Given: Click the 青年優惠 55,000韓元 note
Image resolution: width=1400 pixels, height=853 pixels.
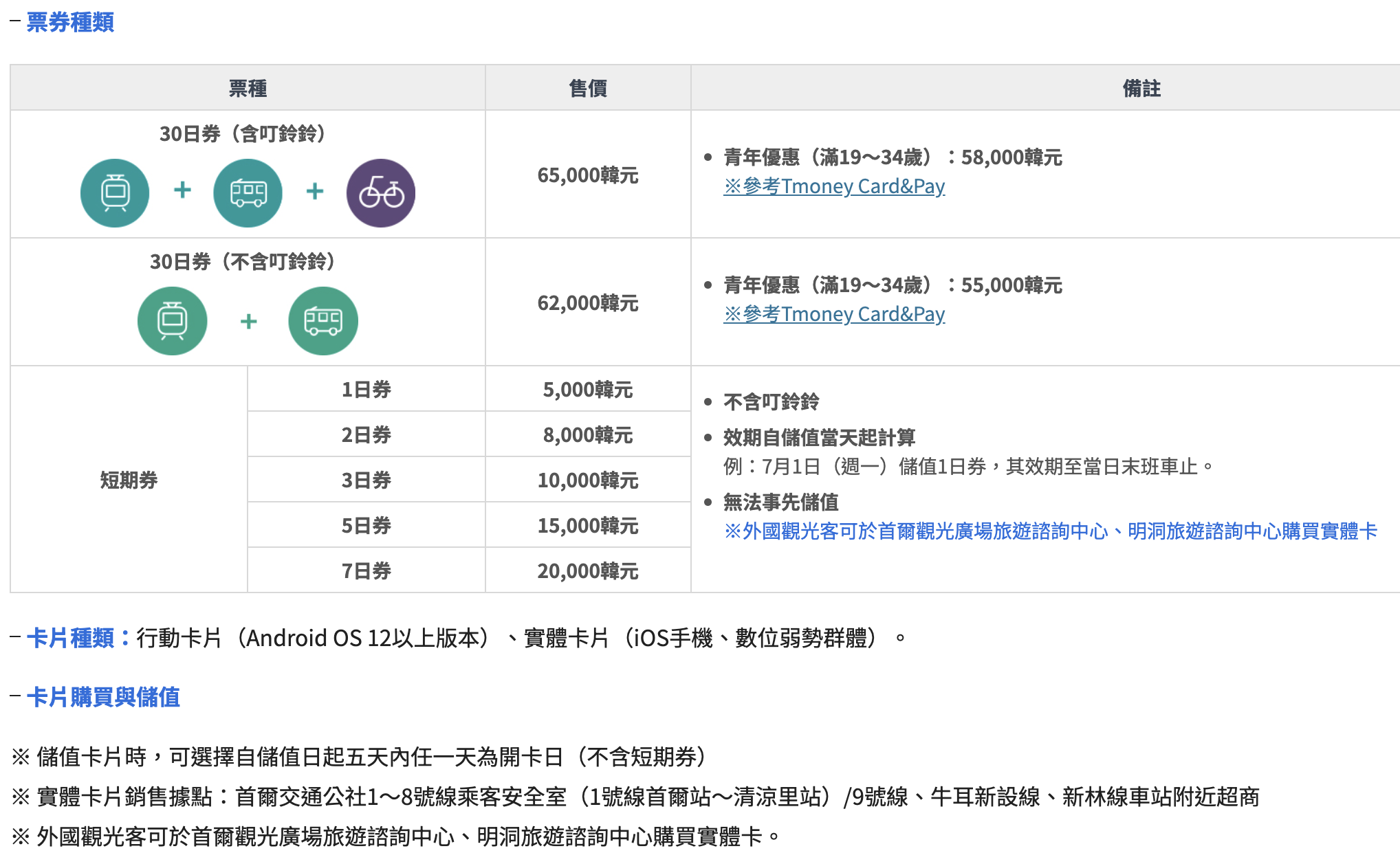Looking at the screenshot, I should click(x=893, y=285).
